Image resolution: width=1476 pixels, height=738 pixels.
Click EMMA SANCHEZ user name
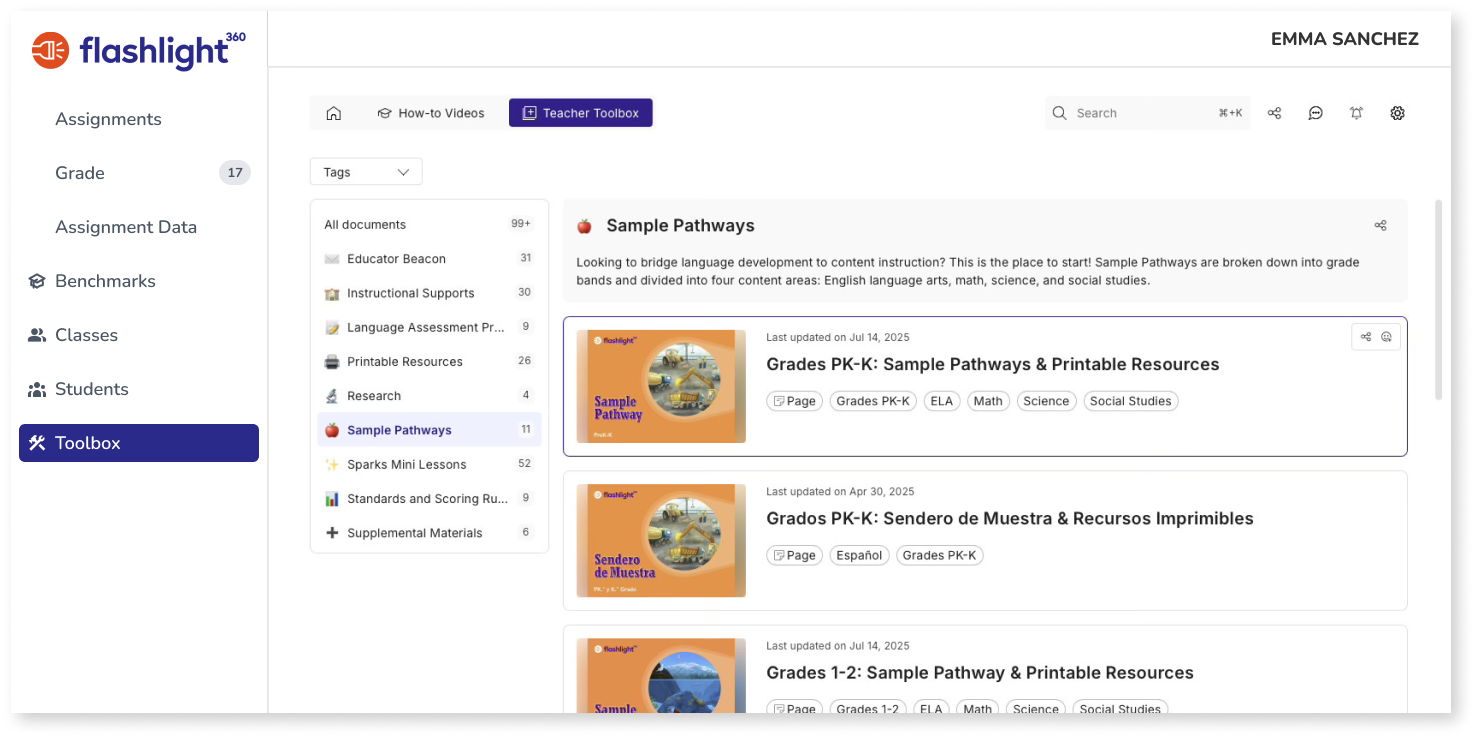click(1345, 39)
